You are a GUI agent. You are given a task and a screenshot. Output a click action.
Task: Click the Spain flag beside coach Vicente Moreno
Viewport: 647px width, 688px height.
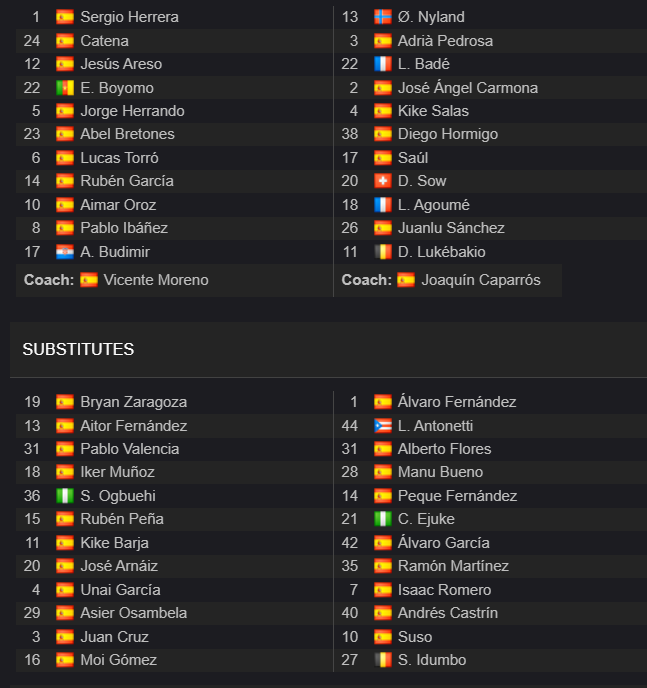point(89,280)
